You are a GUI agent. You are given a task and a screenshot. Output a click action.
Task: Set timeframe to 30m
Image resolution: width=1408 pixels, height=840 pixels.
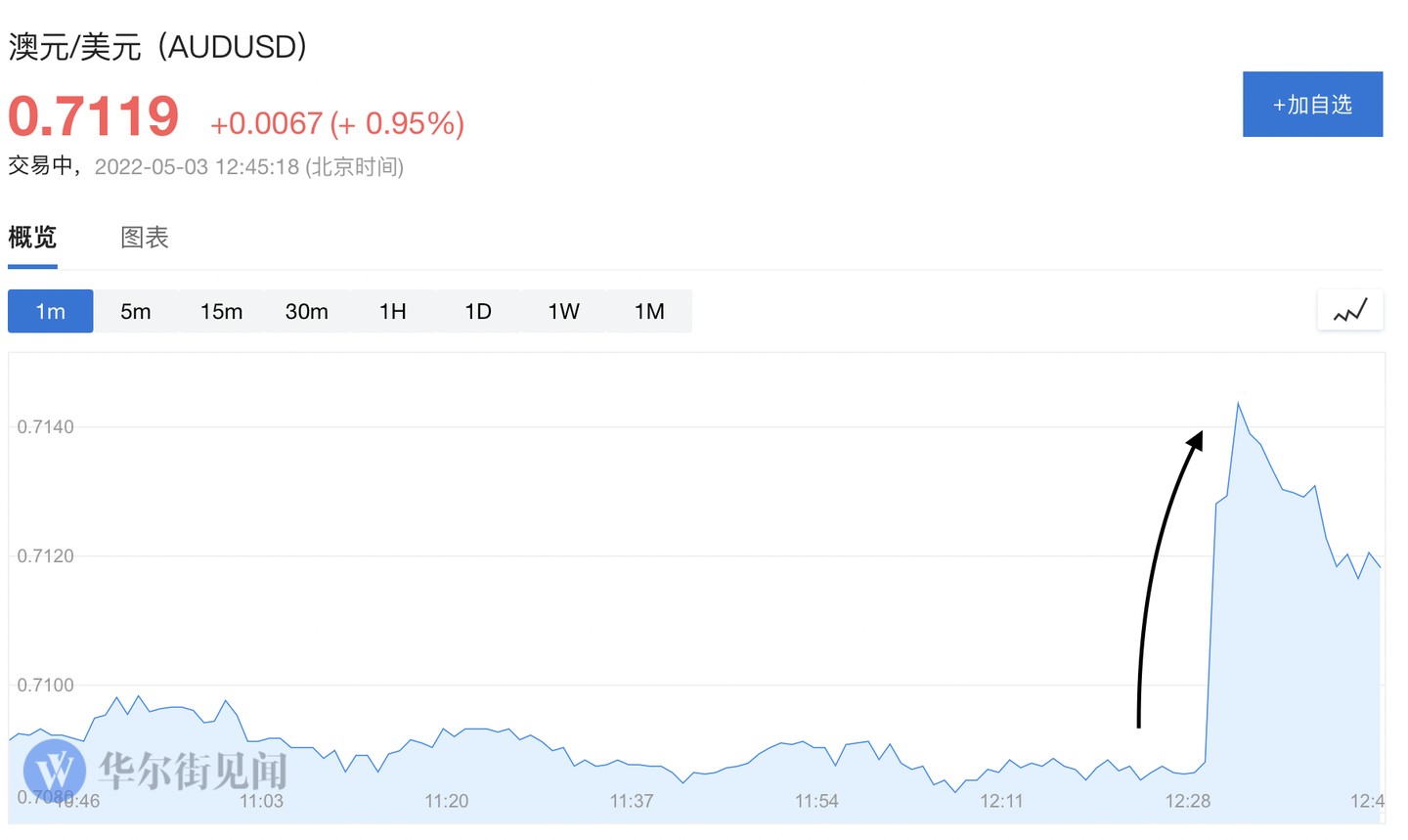[307, 311]
